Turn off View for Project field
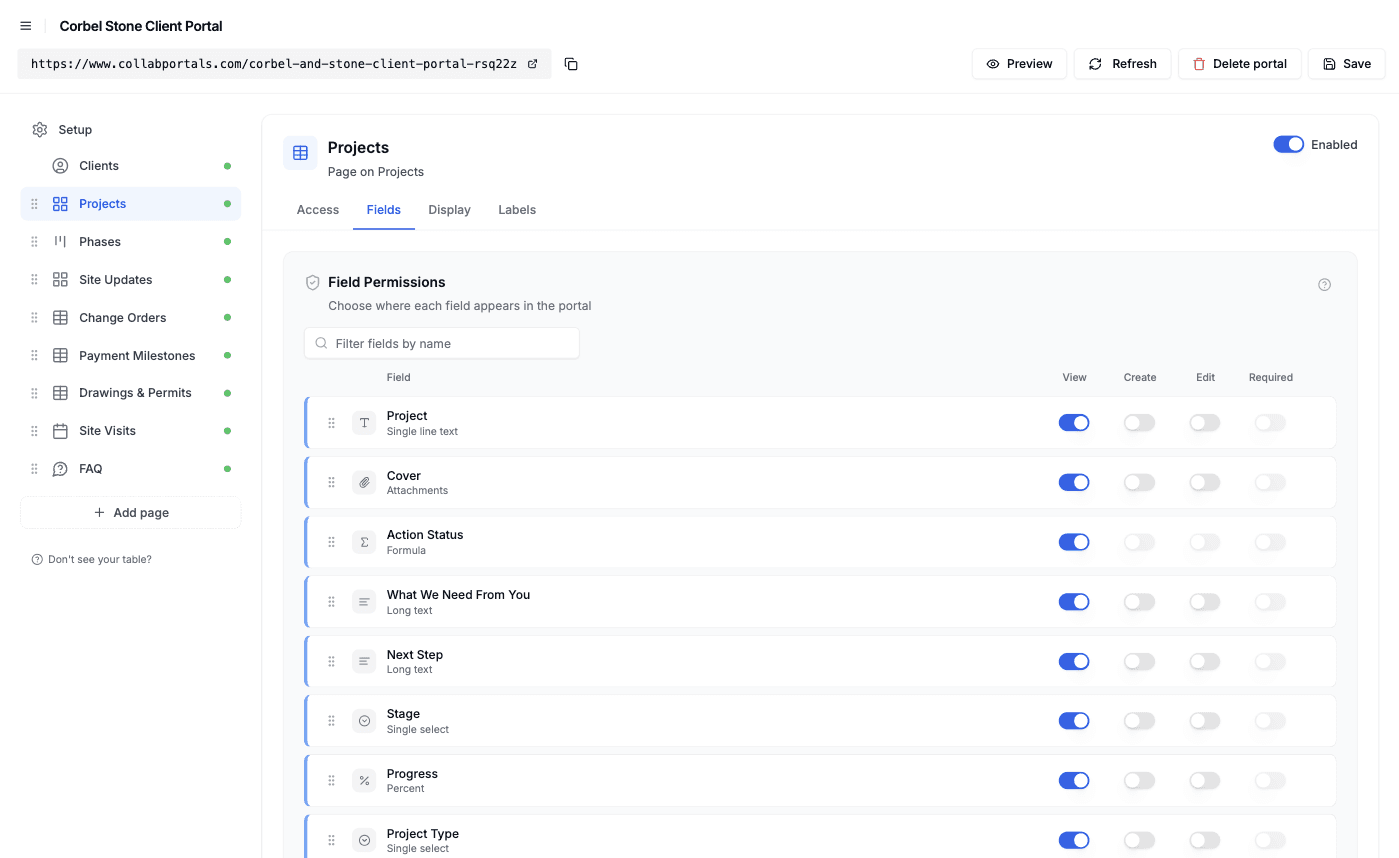Viewport: 1399px width, 858px height. coord(1074,423)
